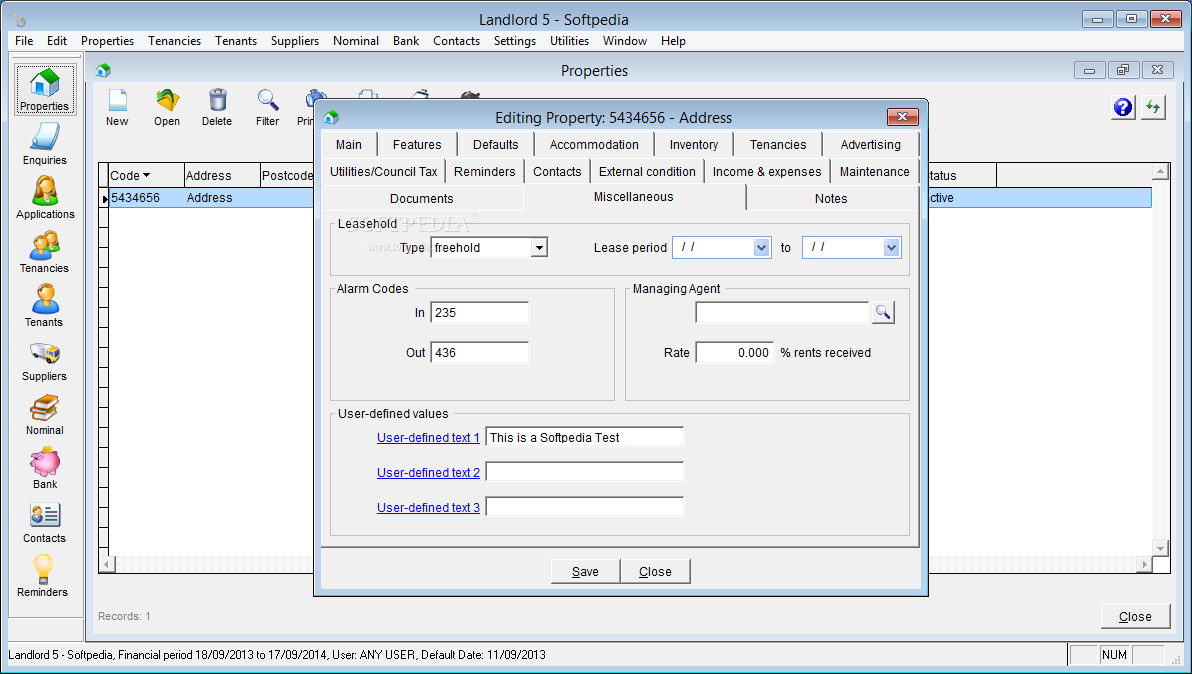
Task: Switch to the Income & expenses tab
Action: 767,172
